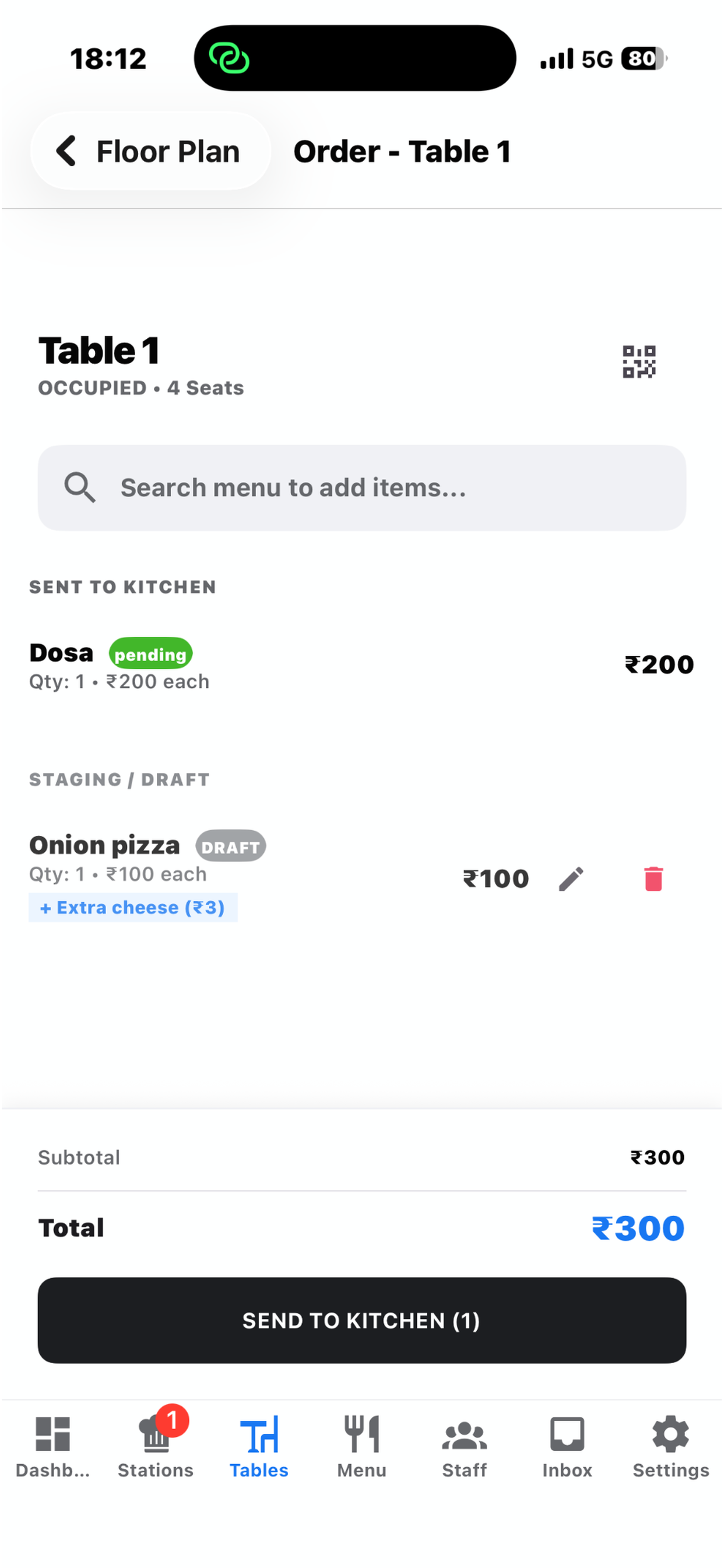Tap the search magnifier icon
Screen dimensions: 724x1568
click(x=80, y=488)
